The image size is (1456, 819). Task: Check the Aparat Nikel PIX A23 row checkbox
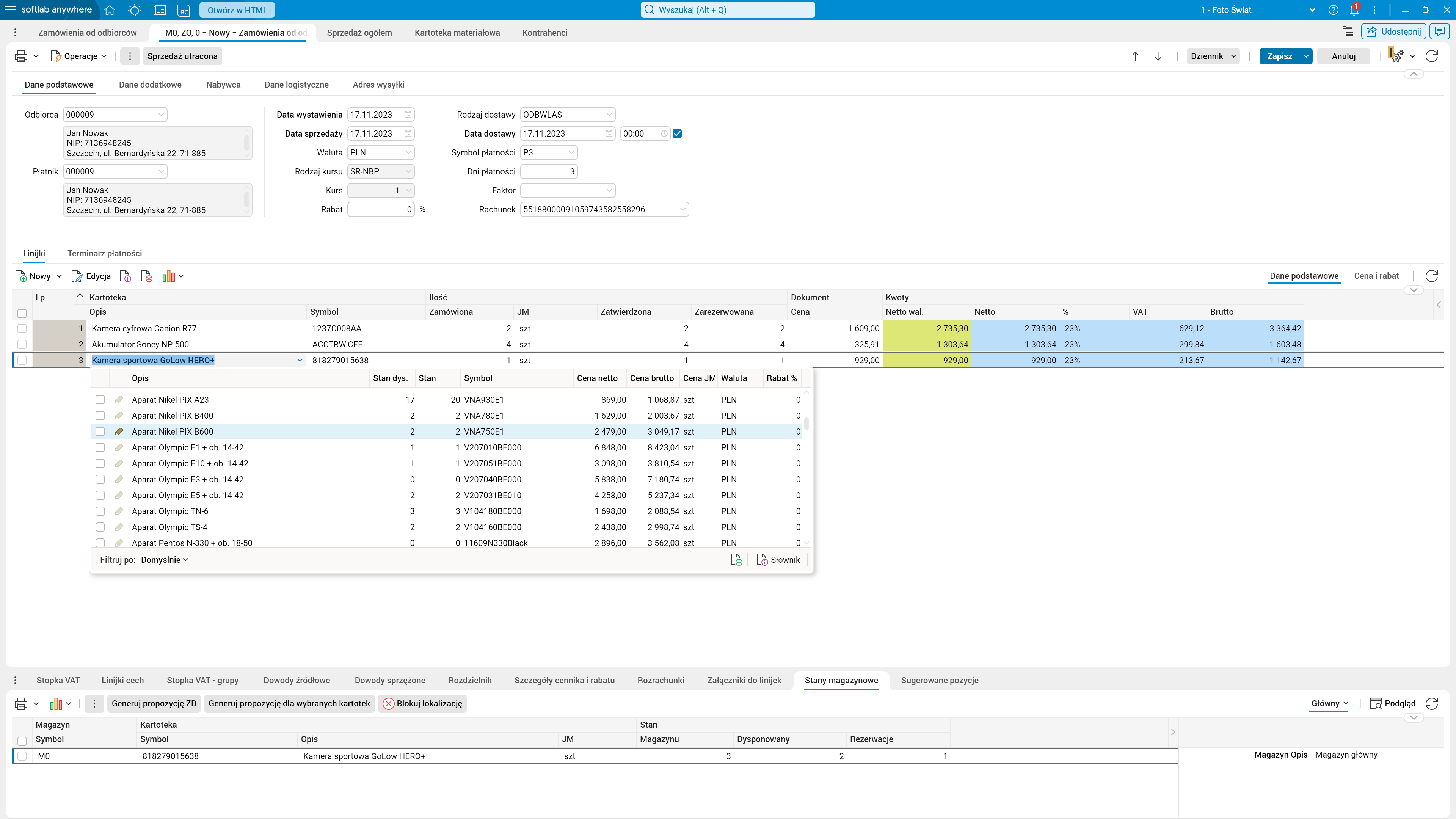[x=100, y=400]
